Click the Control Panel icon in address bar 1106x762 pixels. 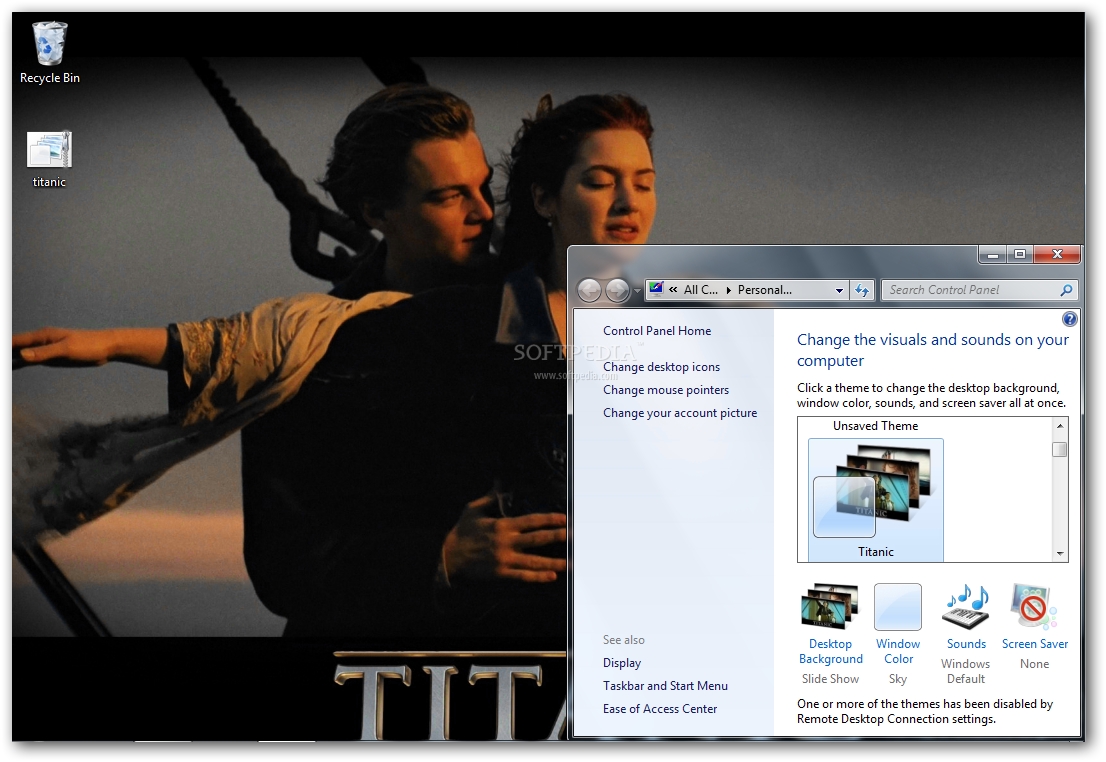[657, 289]
